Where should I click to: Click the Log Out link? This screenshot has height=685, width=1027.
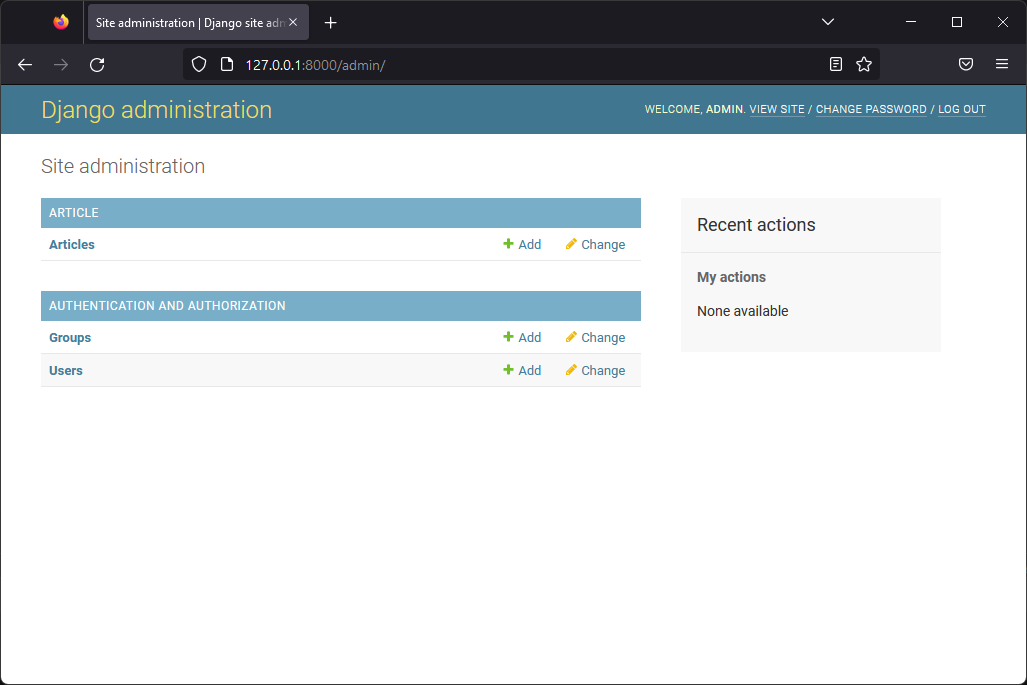(961, 110)
